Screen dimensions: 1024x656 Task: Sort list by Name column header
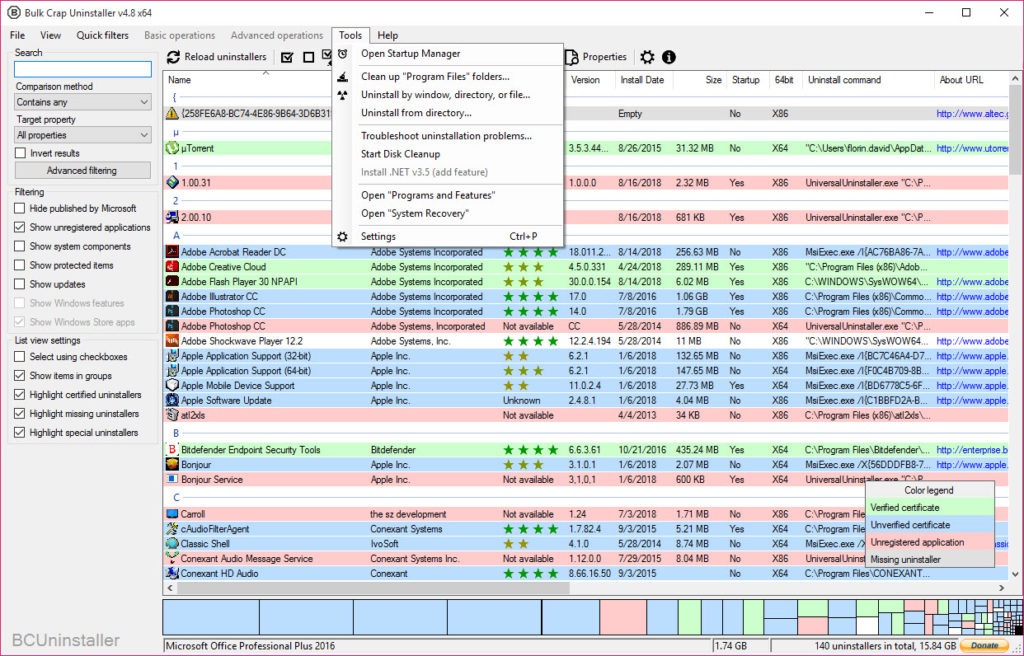(x=180, y=80)
